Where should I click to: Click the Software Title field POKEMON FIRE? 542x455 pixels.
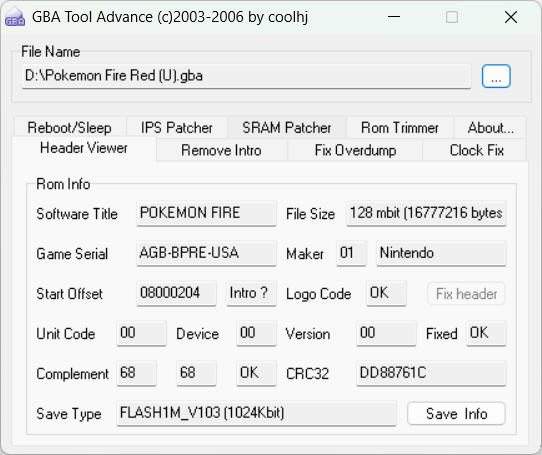pyautogui.click(x=206, y=213)
